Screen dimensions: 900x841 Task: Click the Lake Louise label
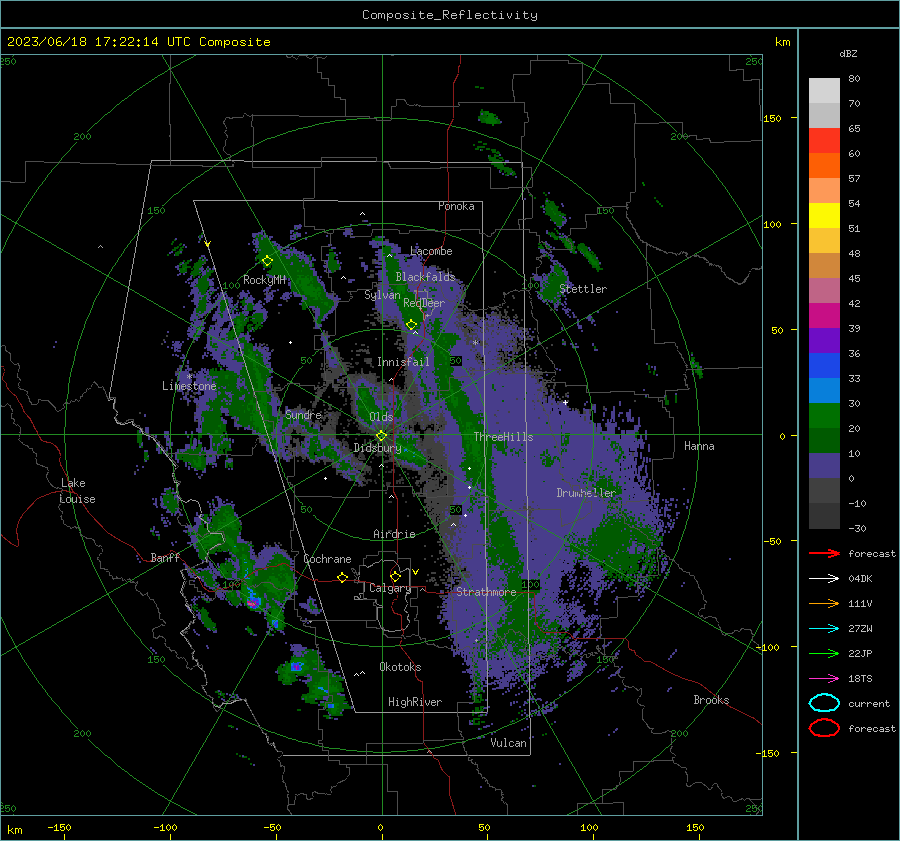point(77,491)
